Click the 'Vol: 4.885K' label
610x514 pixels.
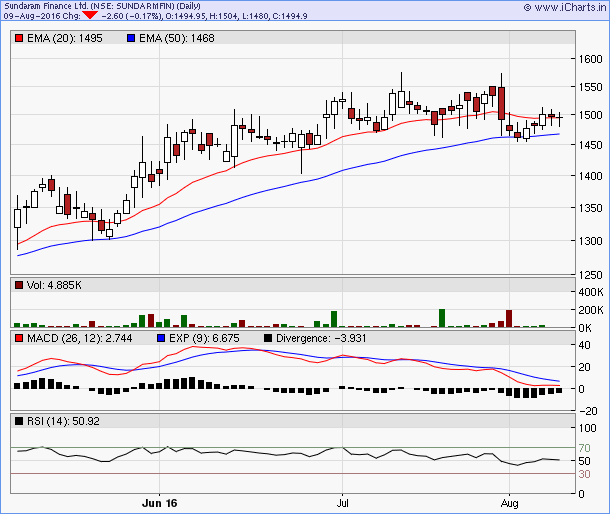pos(54,285)
